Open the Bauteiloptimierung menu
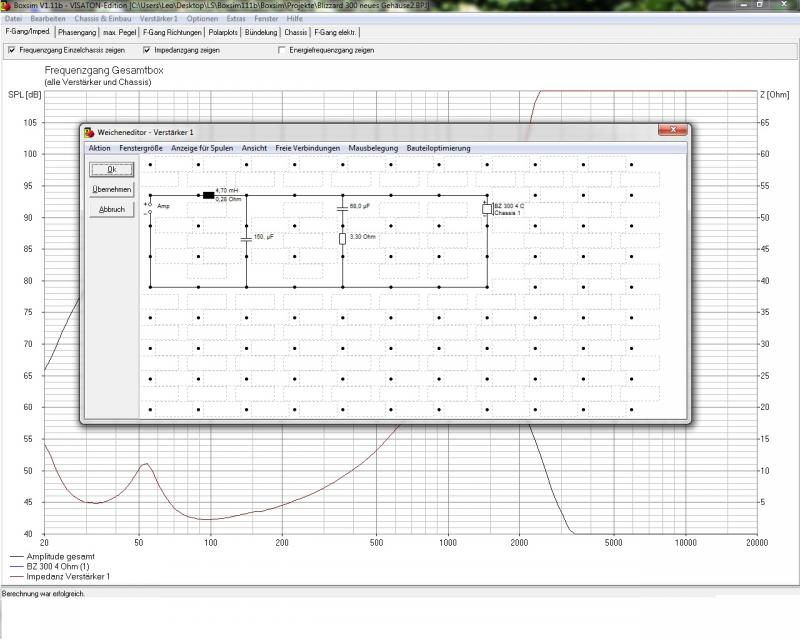 [x=438, y=148]
